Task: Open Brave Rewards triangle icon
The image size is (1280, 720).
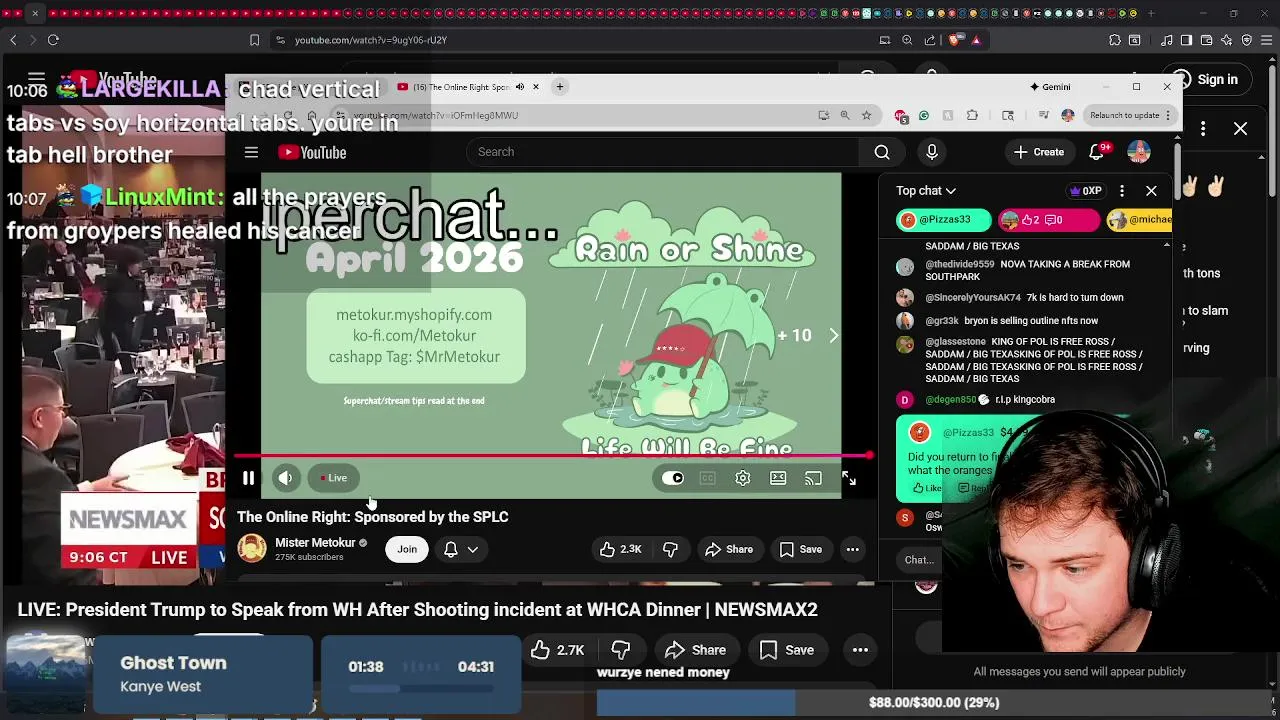Action: point(976,40)
